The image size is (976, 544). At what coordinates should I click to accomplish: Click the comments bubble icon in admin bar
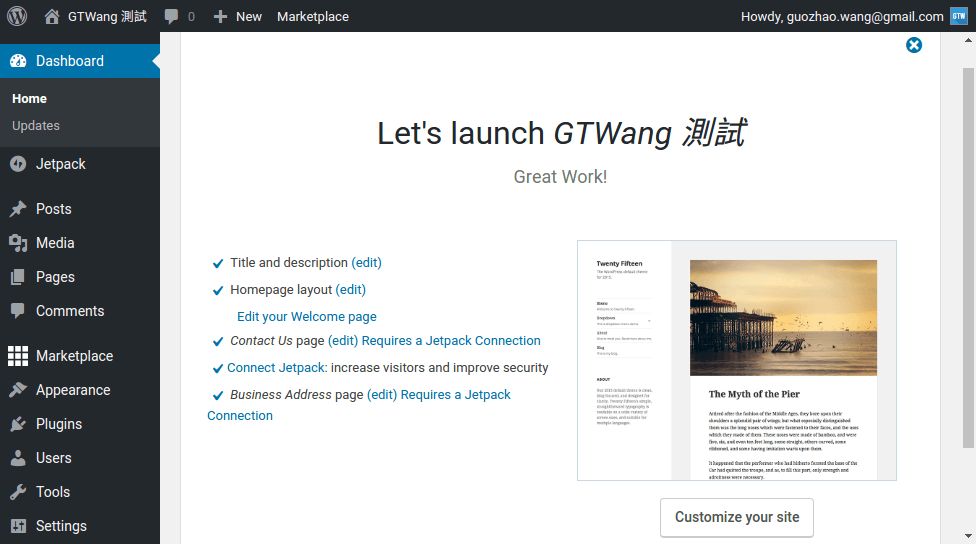[x=172, y=16]
